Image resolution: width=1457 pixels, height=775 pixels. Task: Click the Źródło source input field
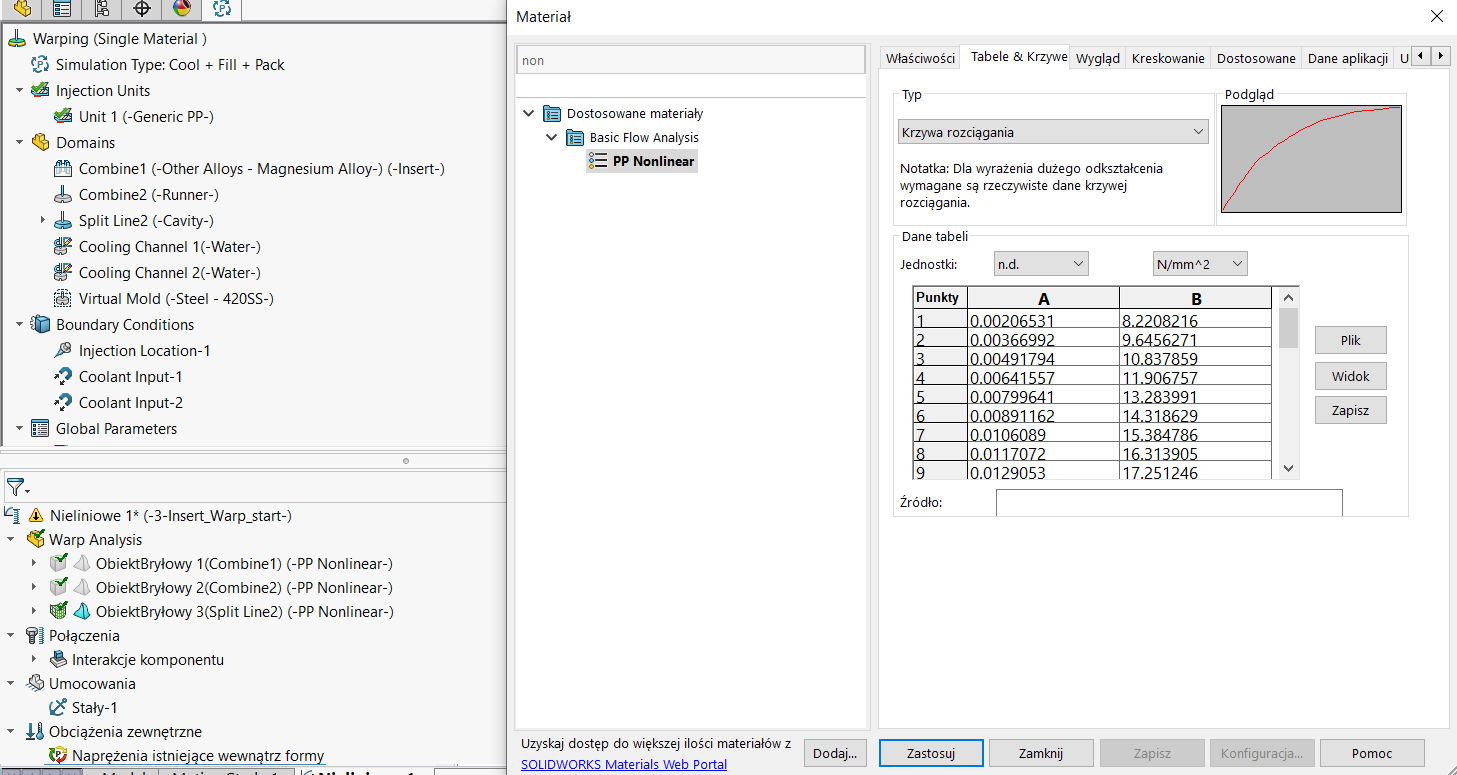click(1168, 503)
